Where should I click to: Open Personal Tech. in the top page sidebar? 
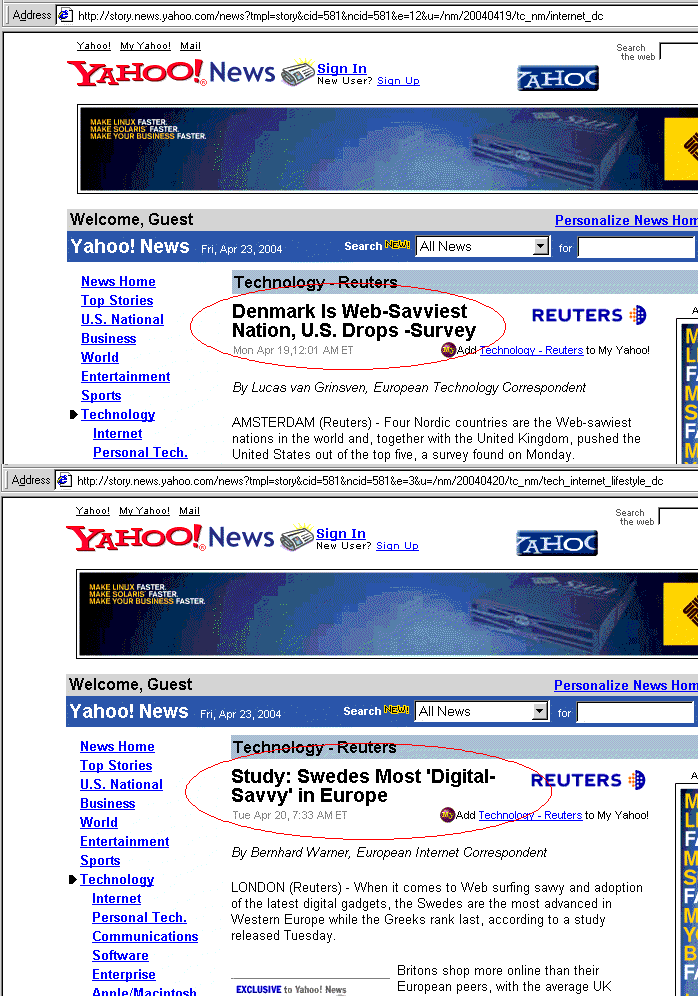click(140, 453)
